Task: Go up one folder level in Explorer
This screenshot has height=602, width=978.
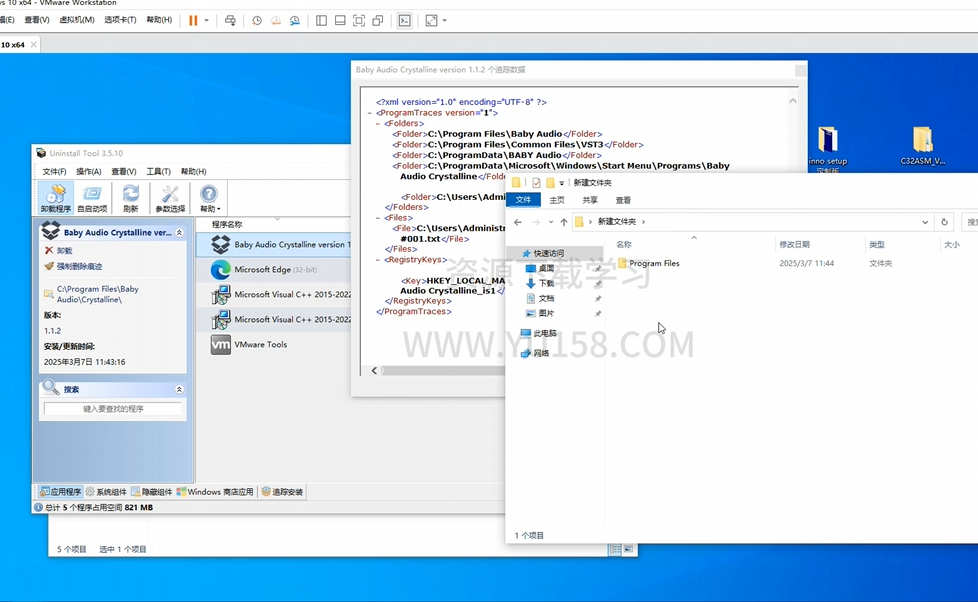Action: click(564, 222)
